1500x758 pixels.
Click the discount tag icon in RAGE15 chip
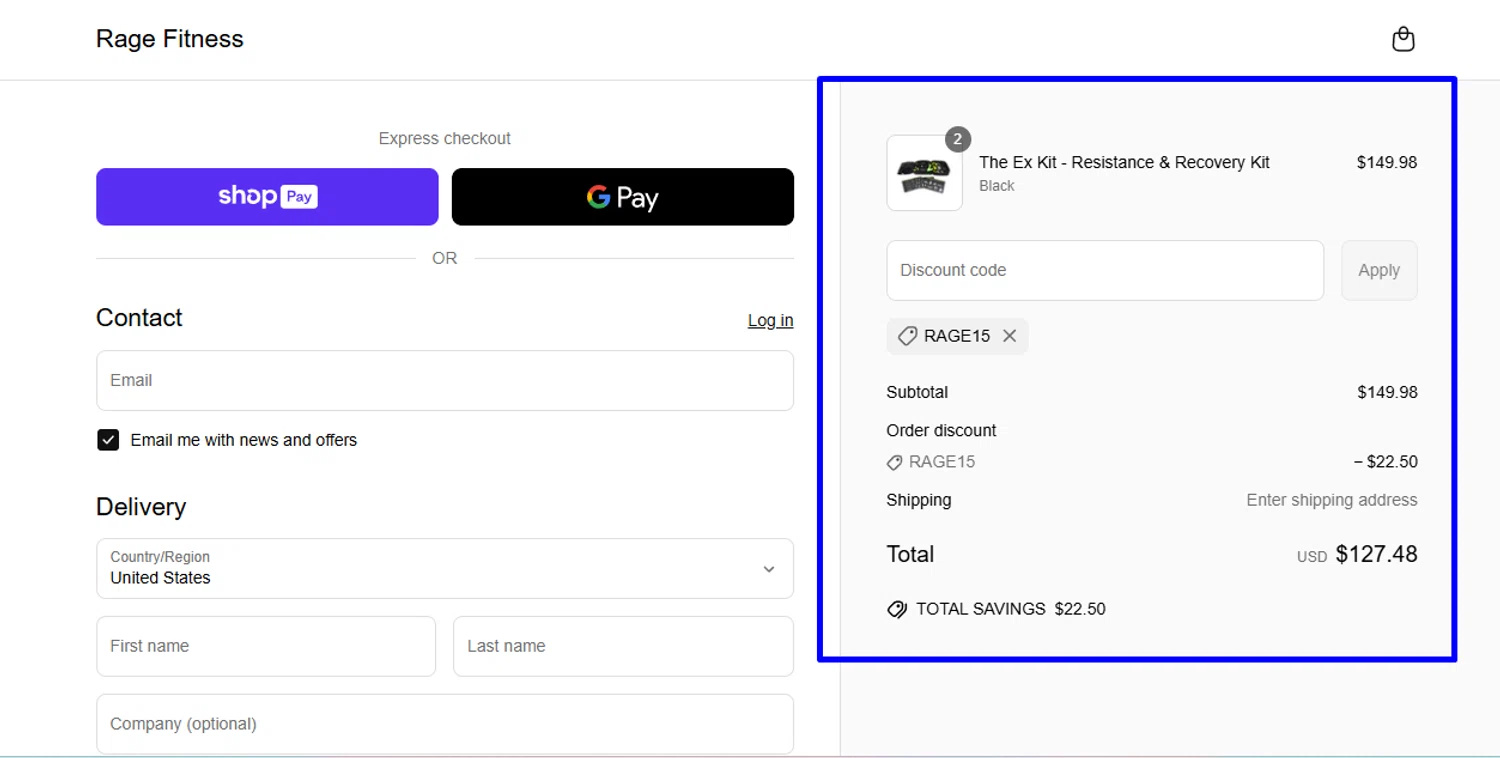click(907, 336)
